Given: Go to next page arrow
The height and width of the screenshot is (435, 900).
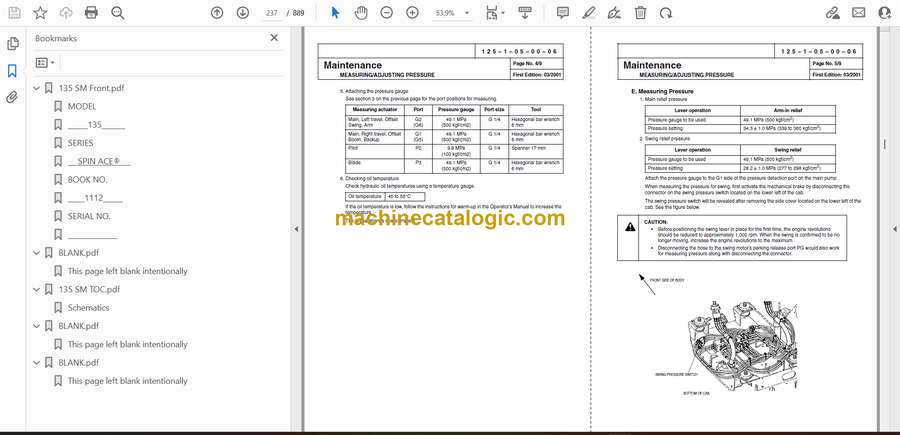Looking at the screenshot, I should click(x=243, y=13).
